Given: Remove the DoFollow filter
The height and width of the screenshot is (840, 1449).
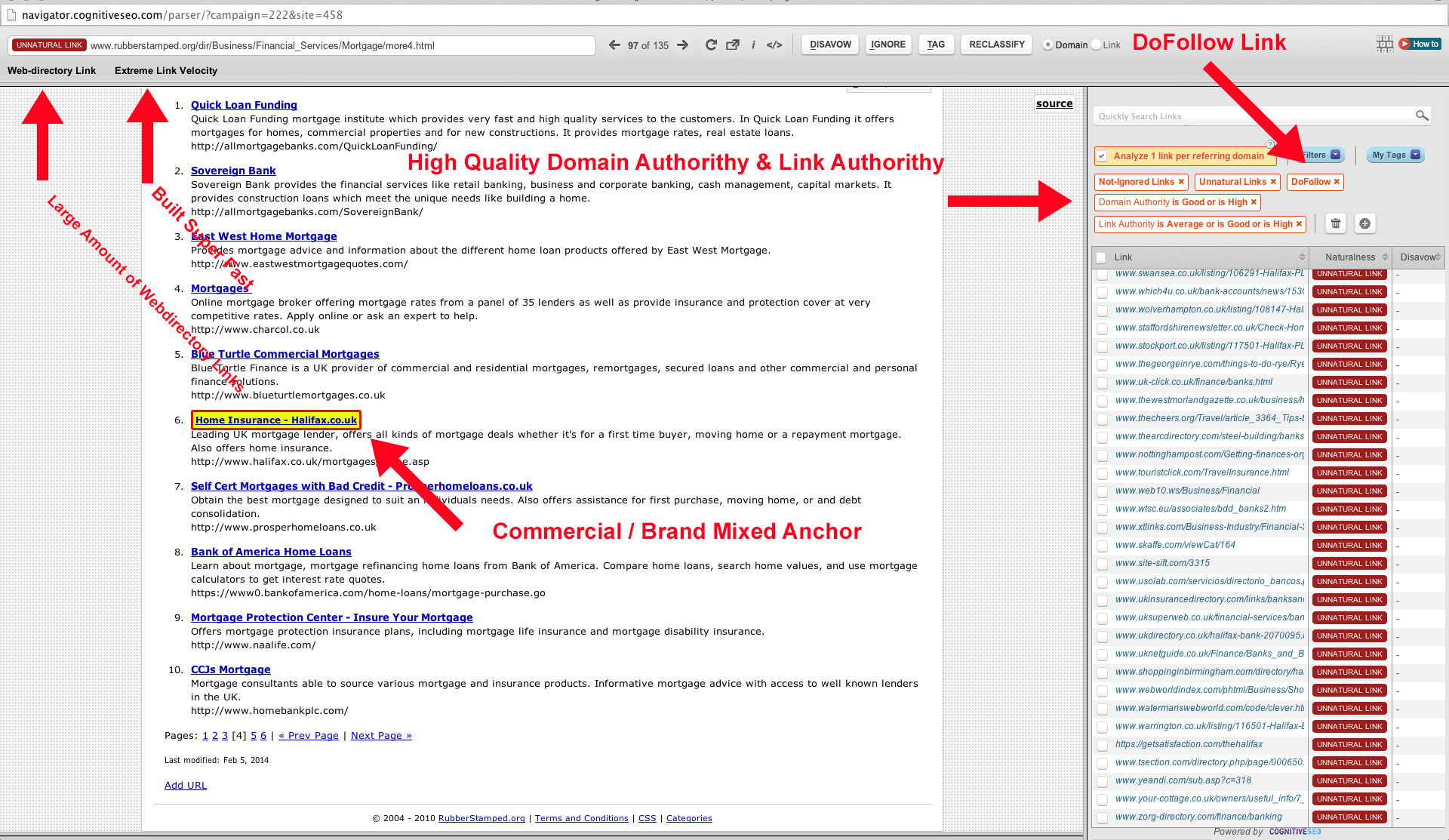Looking at the screenshot, I should click(1337, 182).
